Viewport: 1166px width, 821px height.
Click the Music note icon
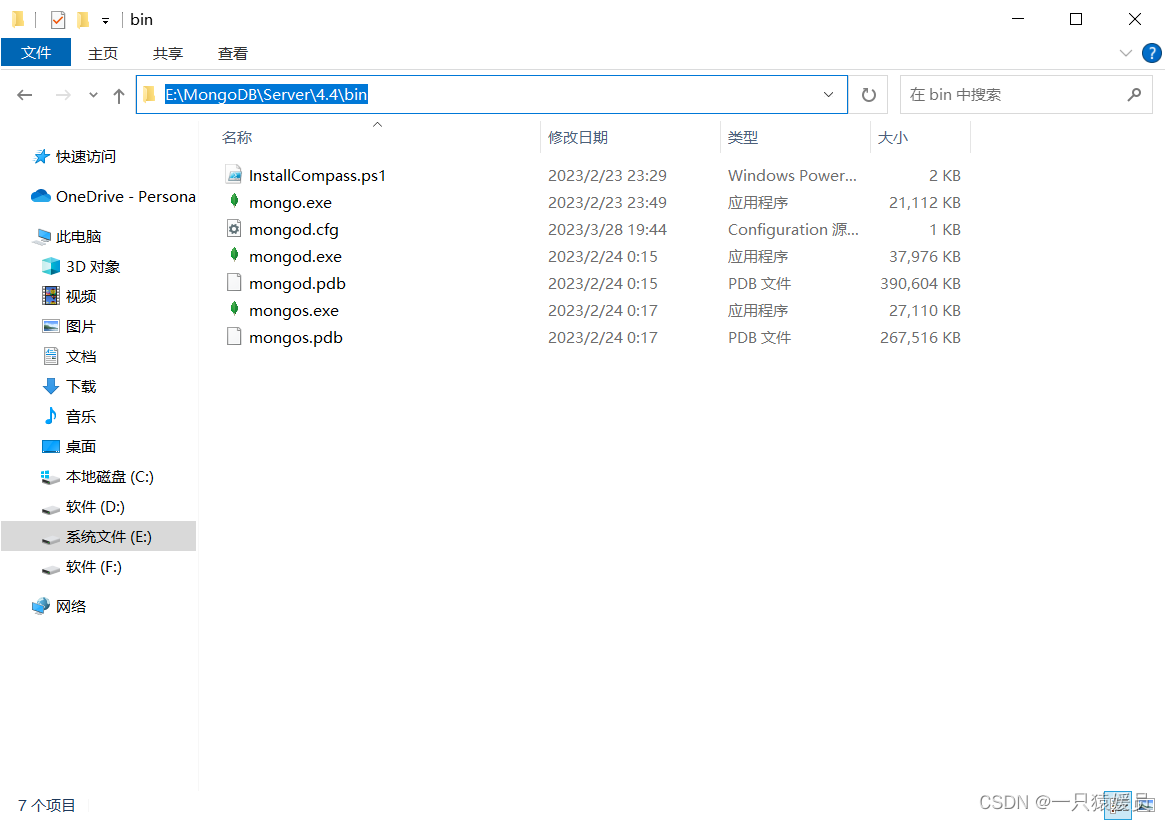(51, 416)
